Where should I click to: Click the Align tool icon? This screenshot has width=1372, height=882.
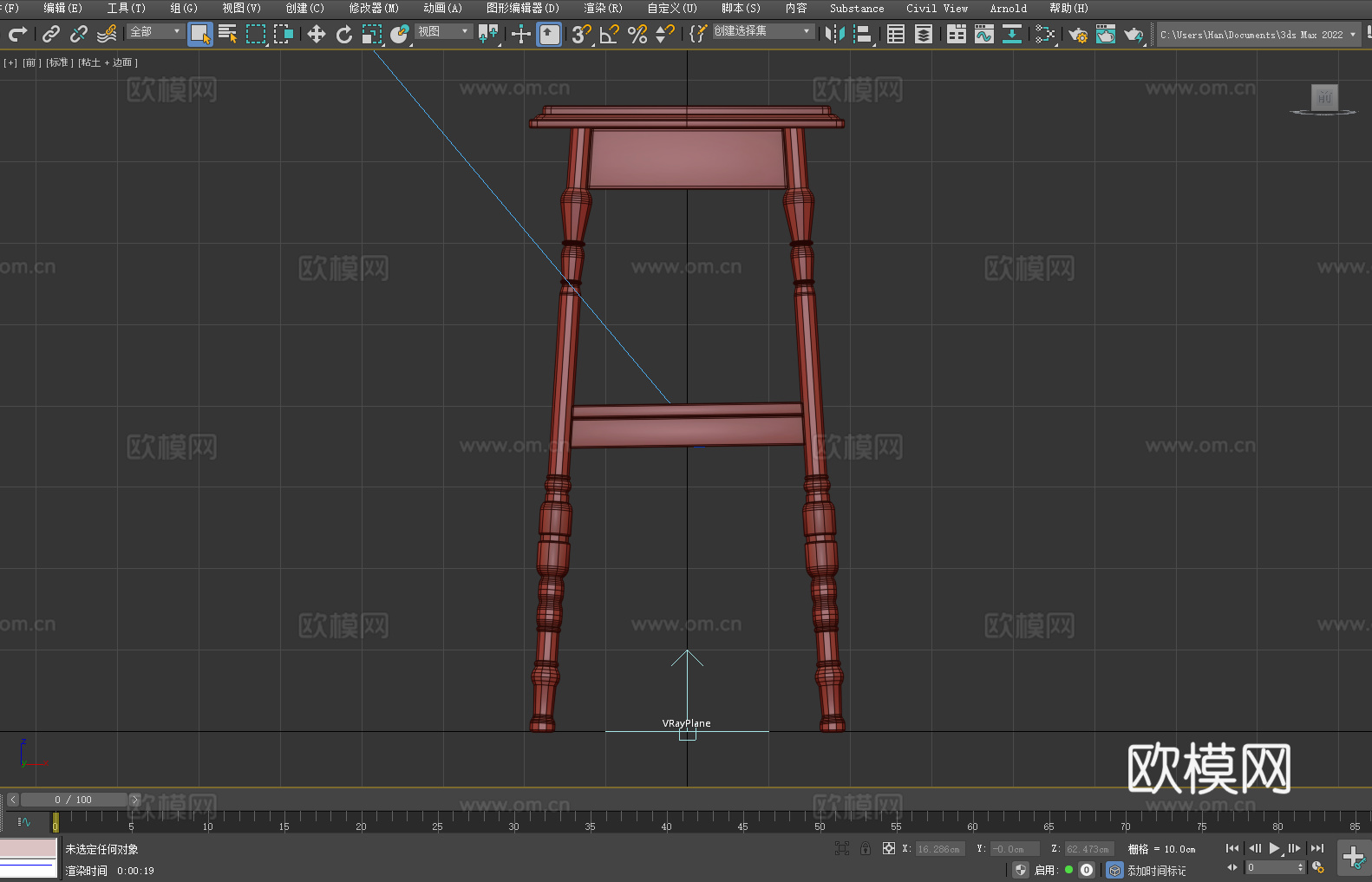point(863,34)
